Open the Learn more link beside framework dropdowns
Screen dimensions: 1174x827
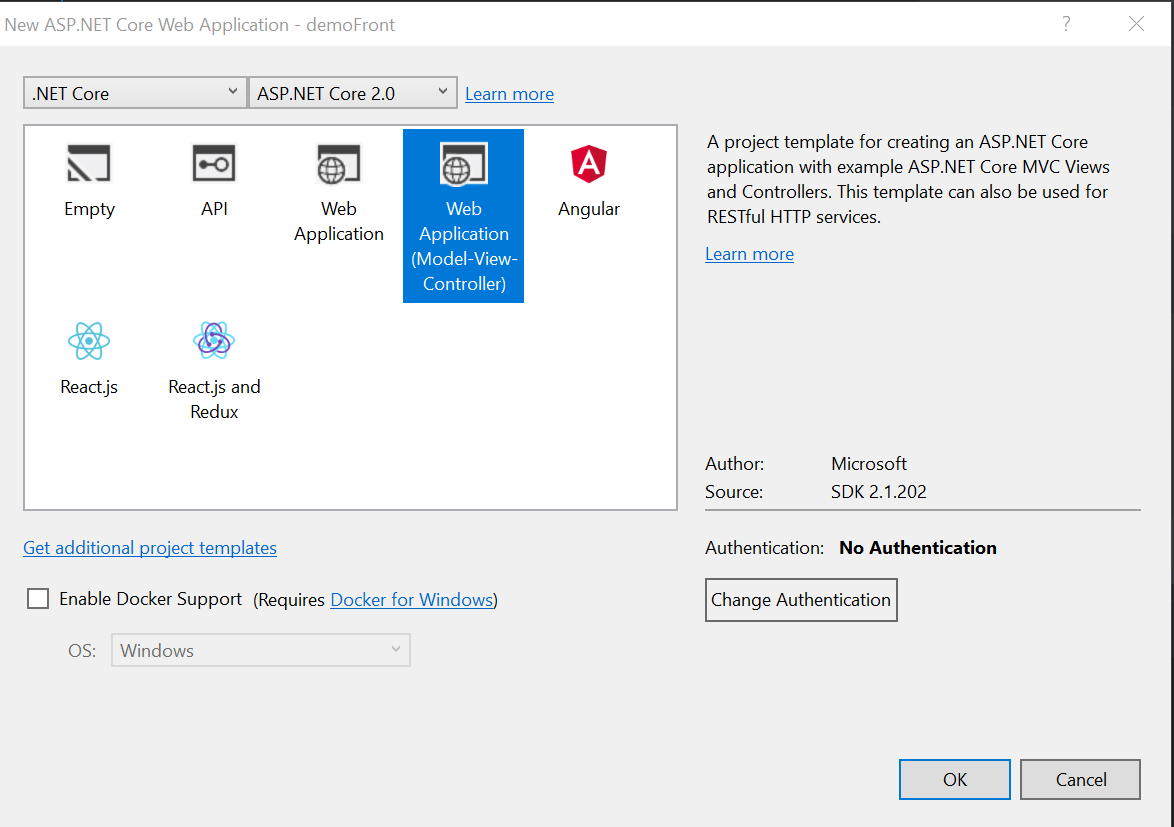coord(509,93)
